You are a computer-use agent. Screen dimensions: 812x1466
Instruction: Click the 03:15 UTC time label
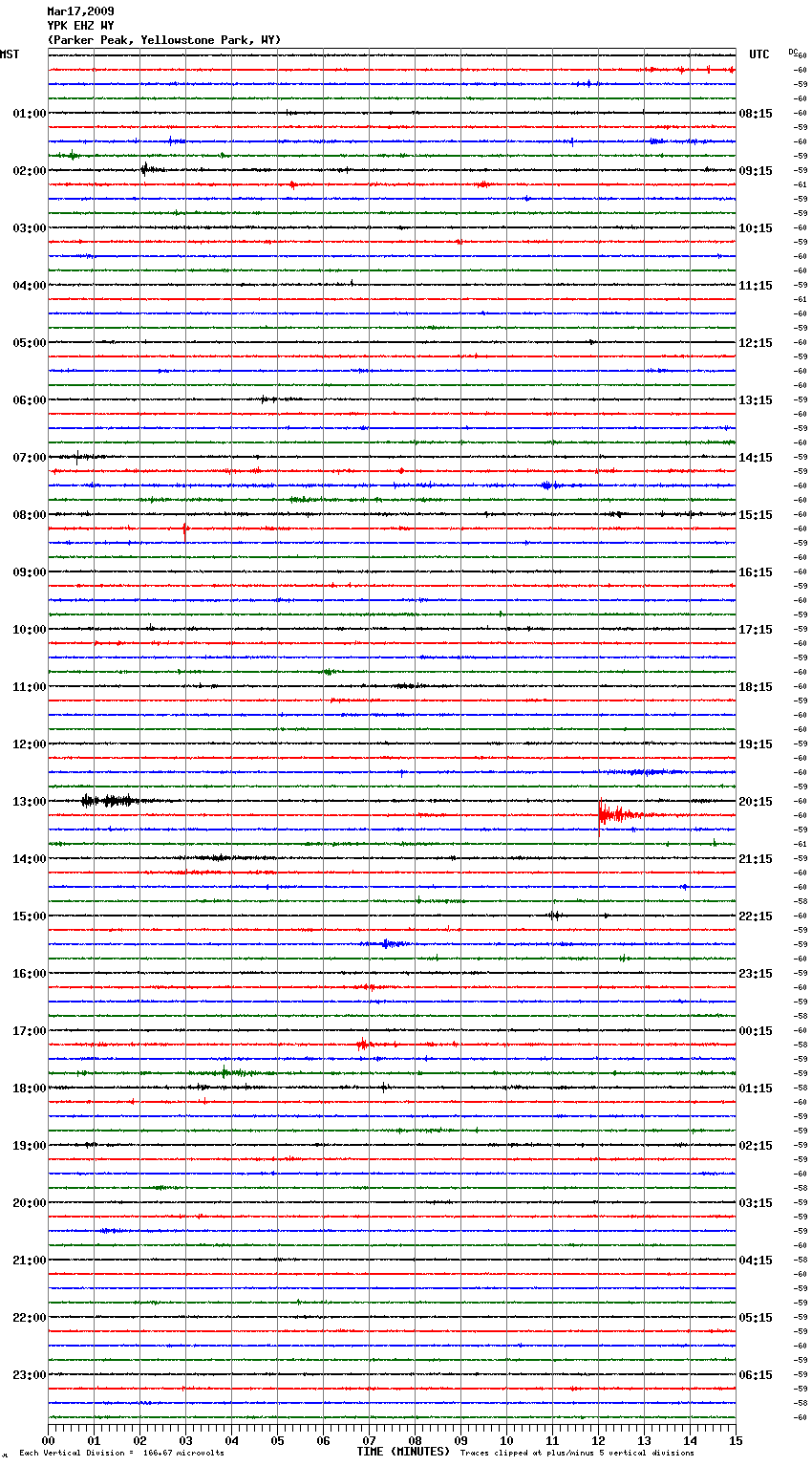(756, 1203)
